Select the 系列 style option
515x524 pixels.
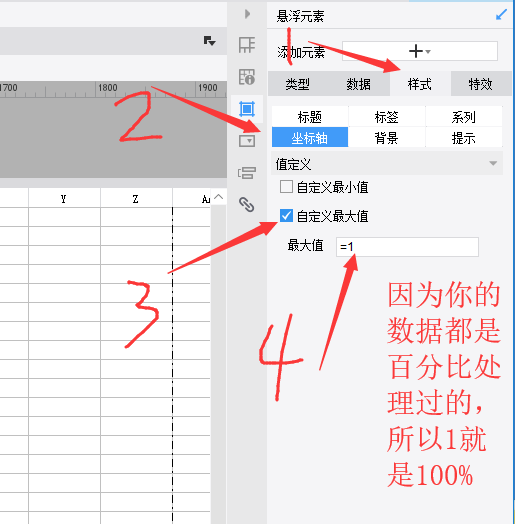(464, 117)
